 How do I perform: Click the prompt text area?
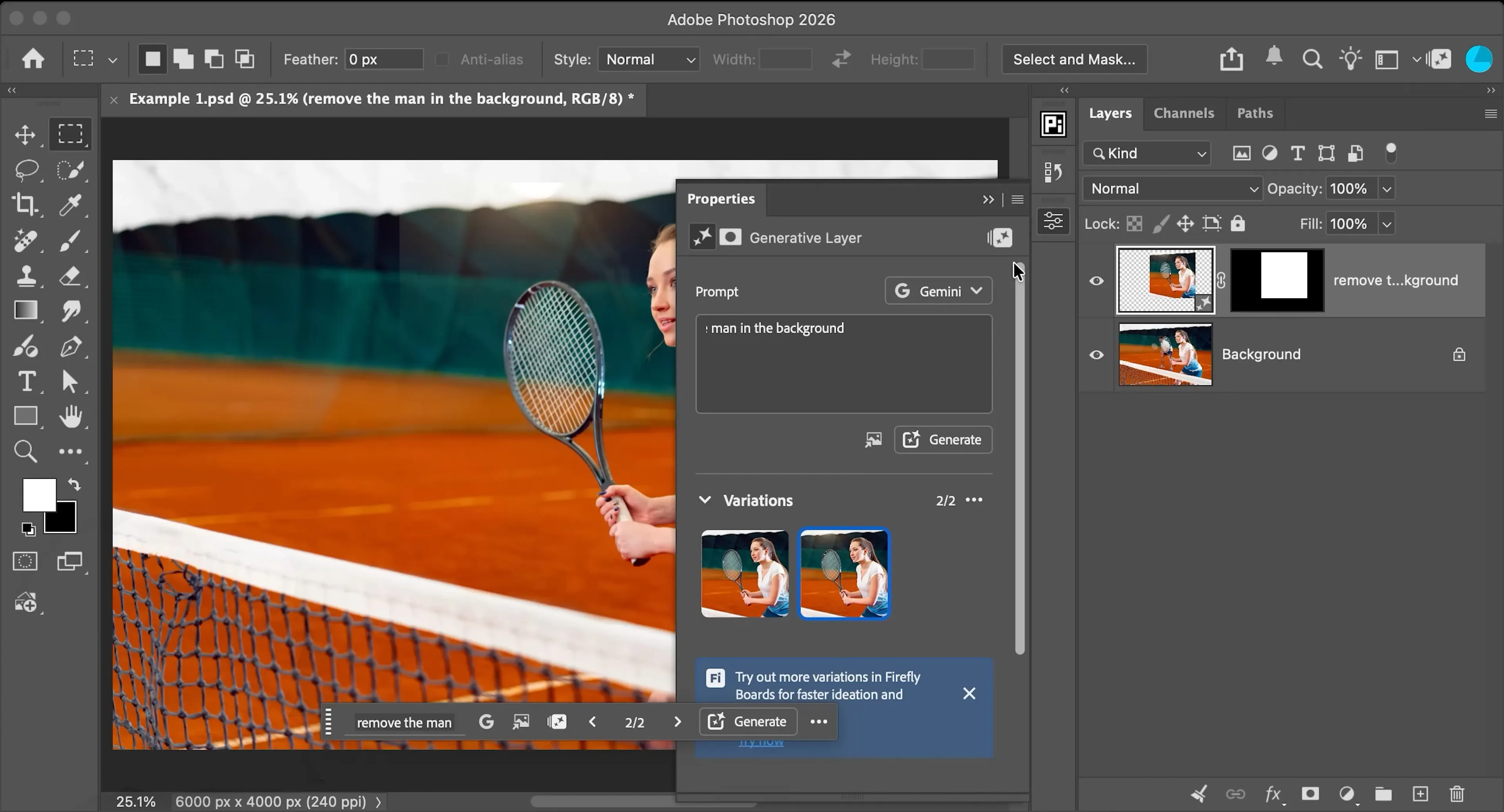843,364
